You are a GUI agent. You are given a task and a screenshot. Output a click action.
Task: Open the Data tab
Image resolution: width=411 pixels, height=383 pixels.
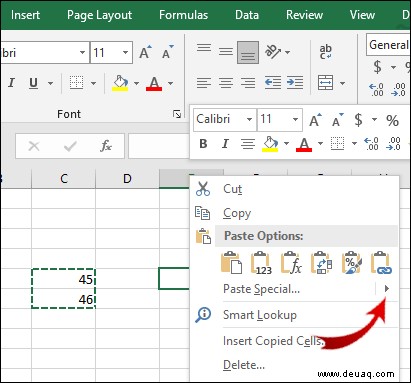tap(247, 15)
